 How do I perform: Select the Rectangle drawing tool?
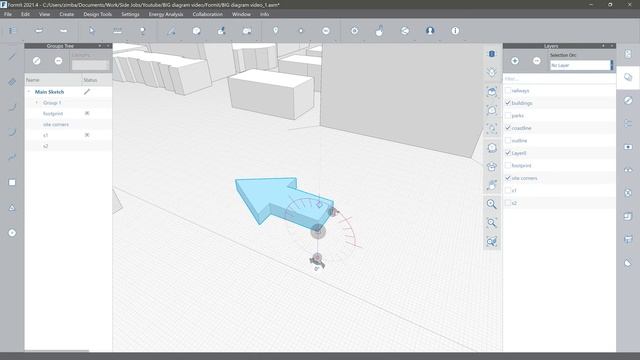pos(12,82)
